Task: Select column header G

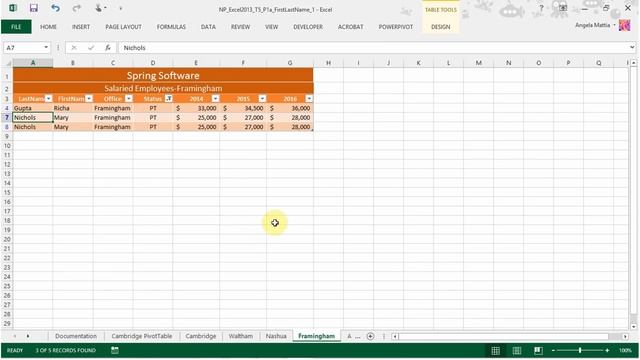Action: tap(290, 63)
